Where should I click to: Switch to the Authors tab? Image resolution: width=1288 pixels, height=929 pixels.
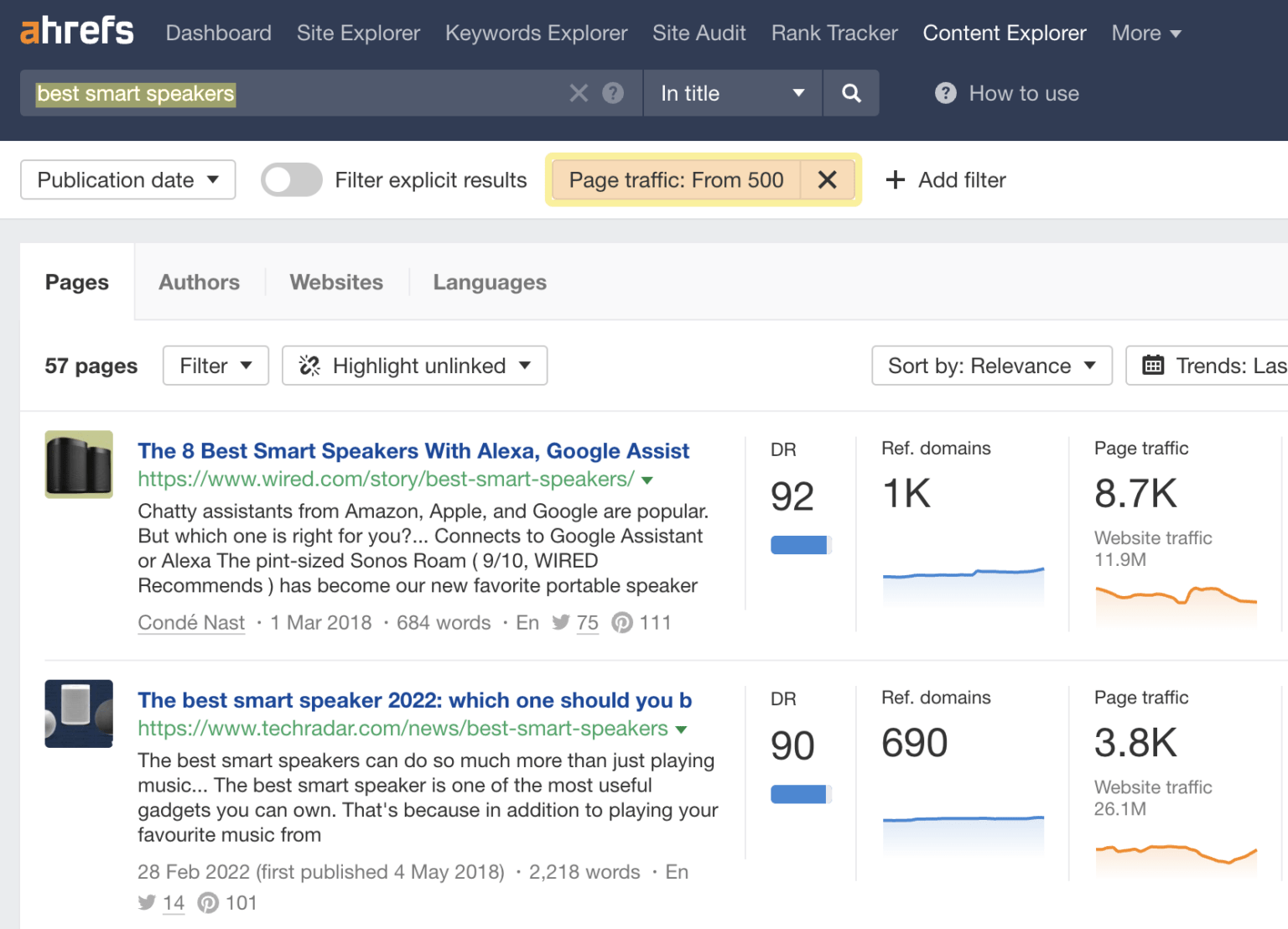tap(199, 283)
